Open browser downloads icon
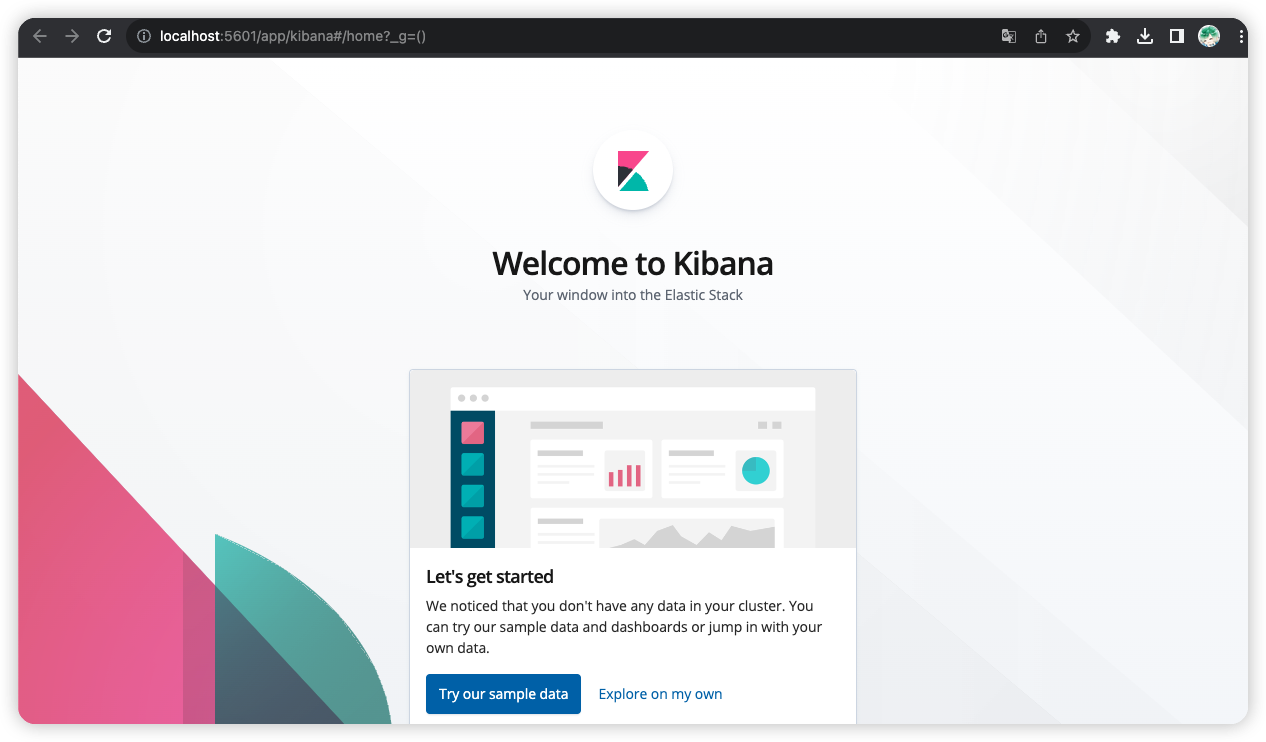Image resolution: width=1266 pixels, height=742 pixels. [1145, 36]
